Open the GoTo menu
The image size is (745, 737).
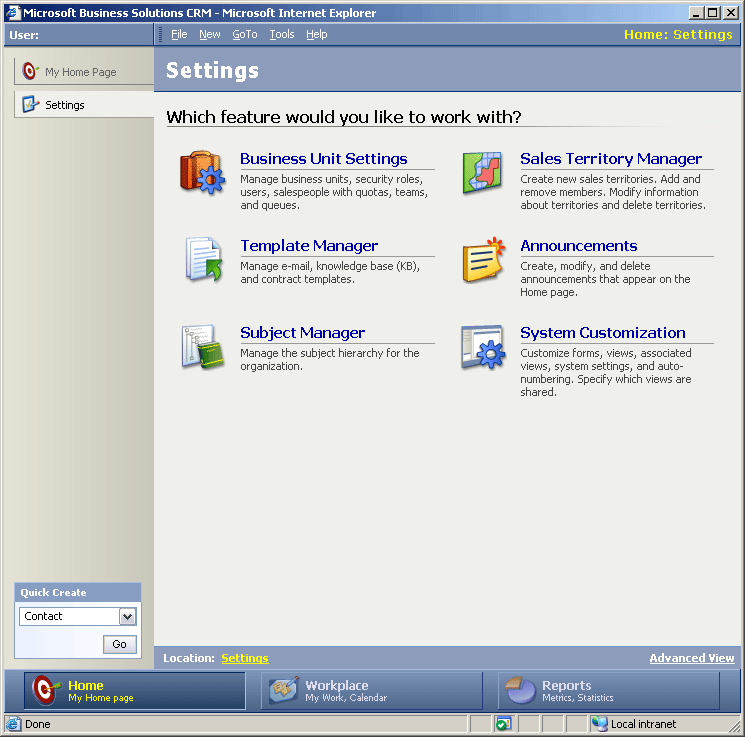(x=245, y=34)
